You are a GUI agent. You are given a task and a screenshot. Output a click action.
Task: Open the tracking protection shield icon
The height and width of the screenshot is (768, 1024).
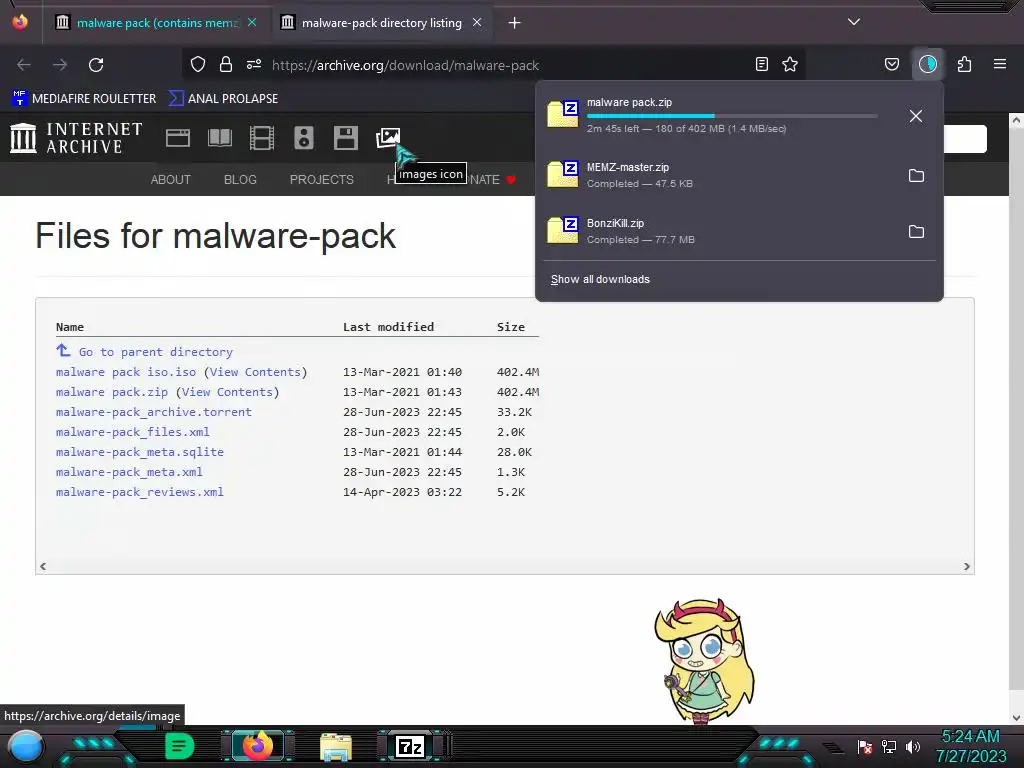198,64
